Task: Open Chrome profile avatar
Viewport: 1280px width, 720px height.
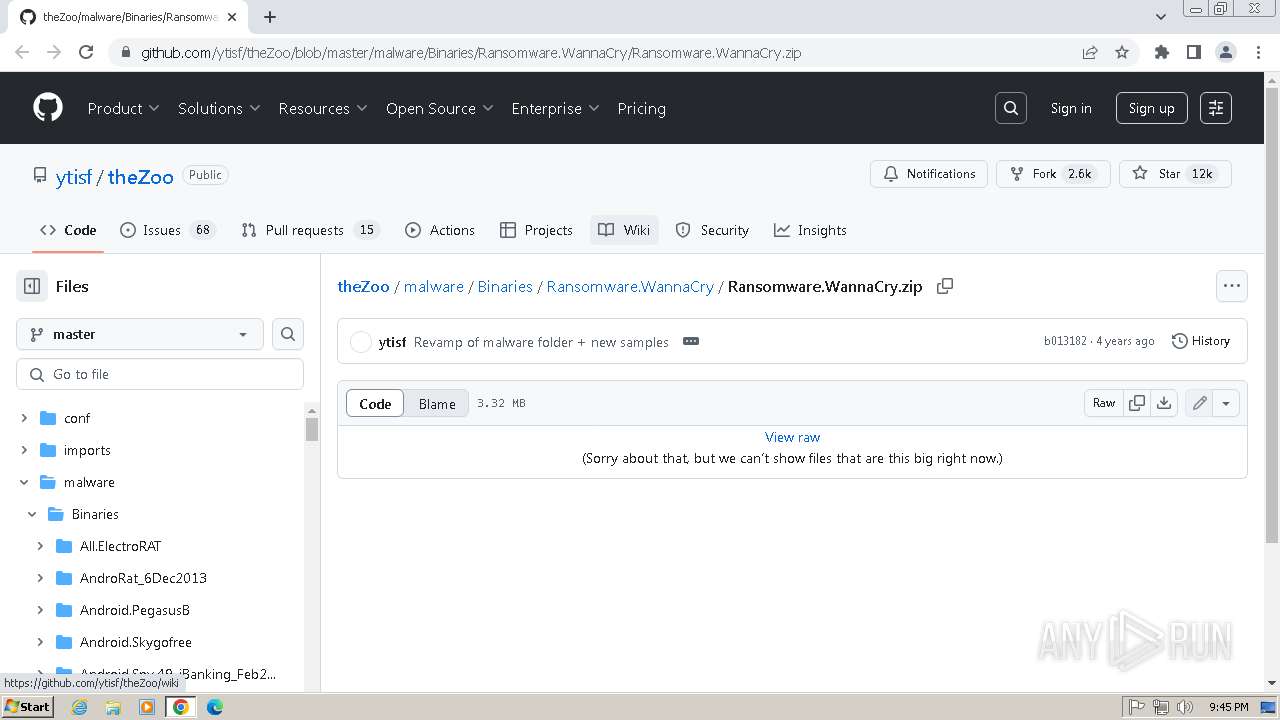Action: click(x=1226, y=52)
